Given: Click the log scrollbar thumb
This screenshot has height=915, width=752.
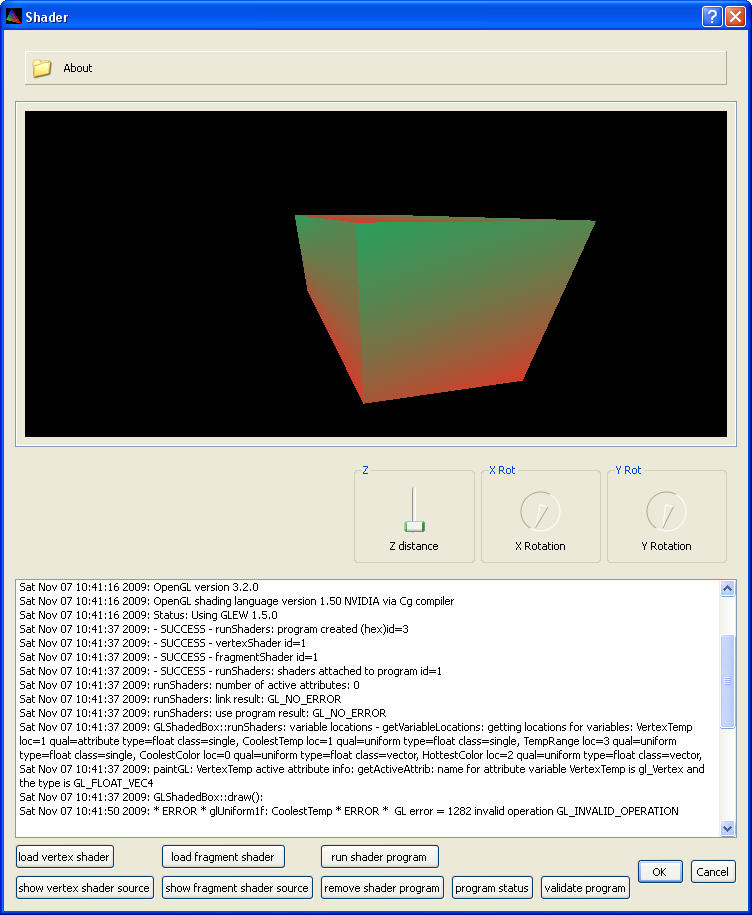Looking at the screenshot, I should tap(727, 681).
